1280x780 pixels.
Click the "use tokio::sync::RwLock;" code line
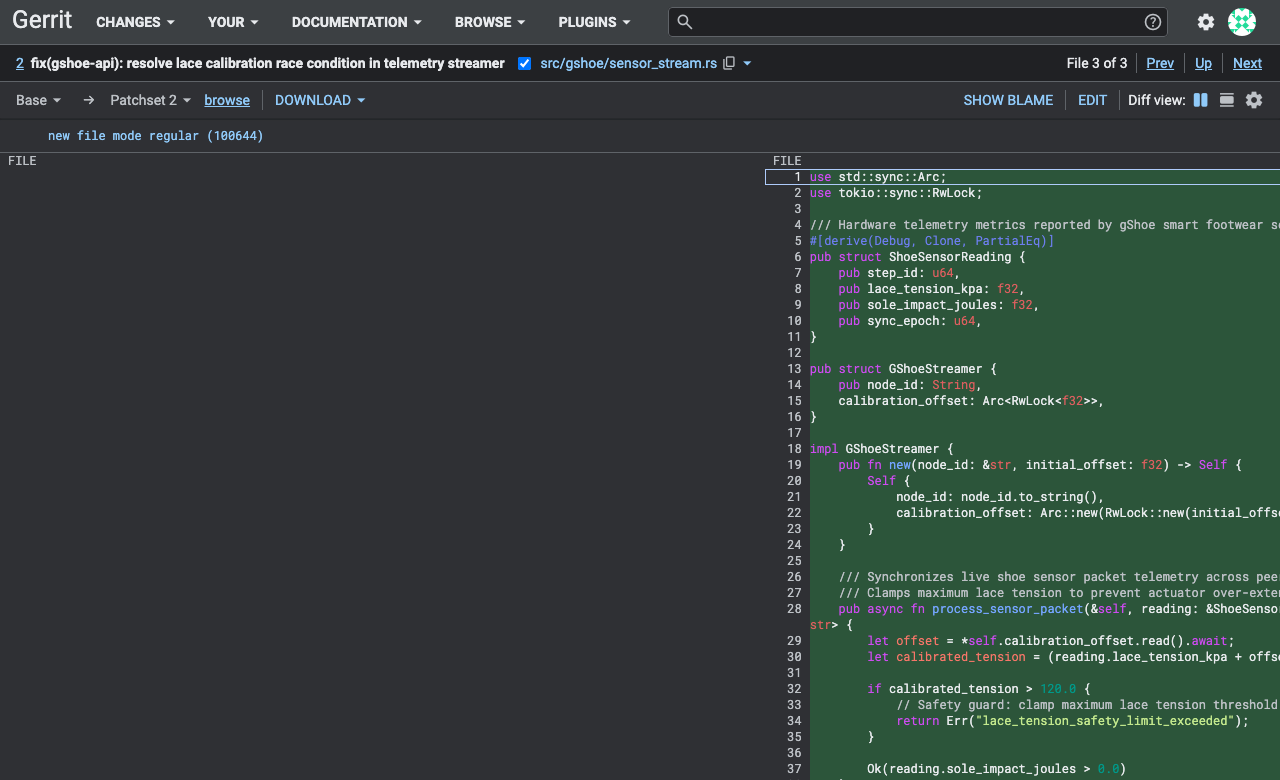[x=896, y=193]
